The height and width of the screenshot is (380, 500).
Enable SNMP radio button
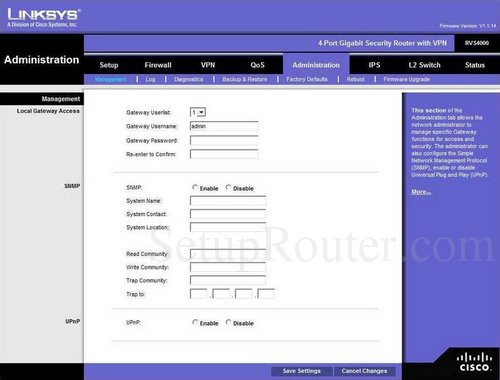[195, 188]
